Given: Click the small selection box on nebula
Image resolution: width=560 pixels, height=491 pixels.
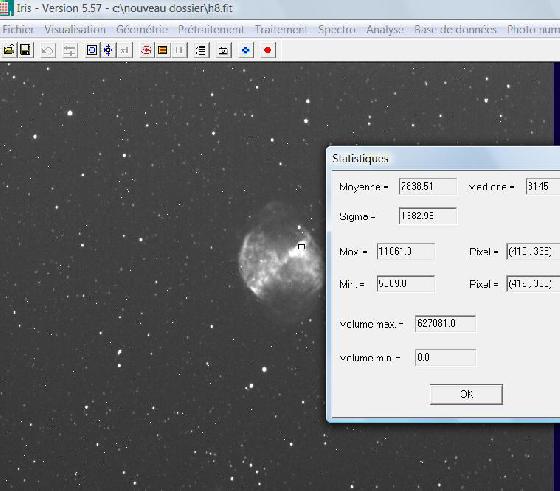Looking at the screenshot, I should coord(301,247).
